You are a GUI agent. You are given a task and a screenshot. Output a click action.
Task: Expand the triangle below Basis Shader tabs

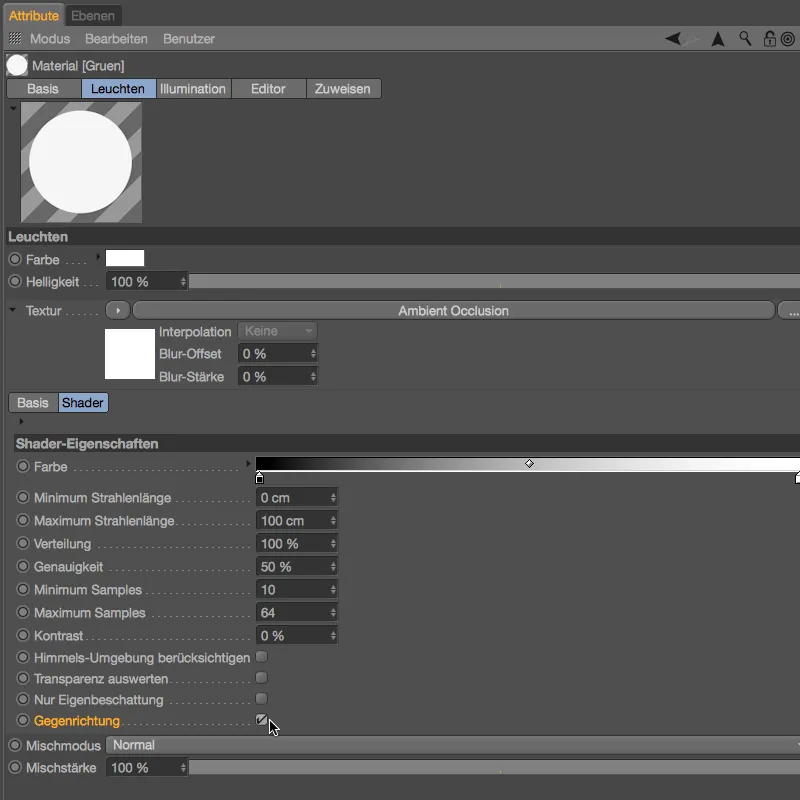pyautogui.click(x=21, y=421)
